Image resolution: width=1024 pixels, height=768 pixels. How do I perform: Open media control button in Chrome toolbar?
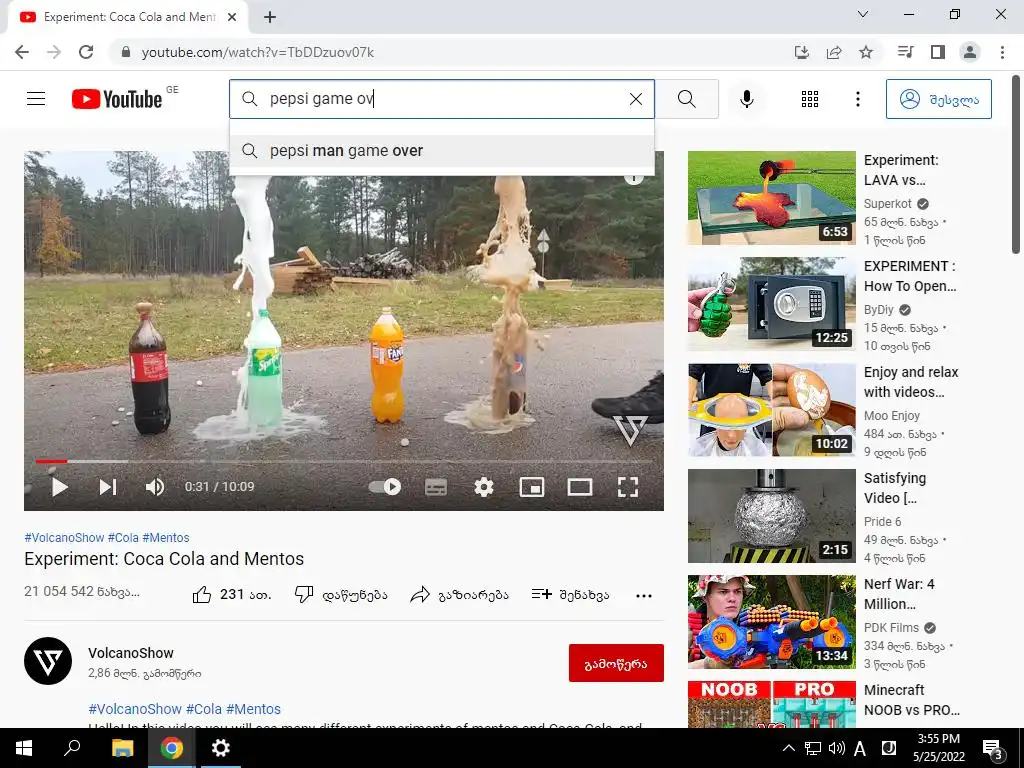pos(905,52)
